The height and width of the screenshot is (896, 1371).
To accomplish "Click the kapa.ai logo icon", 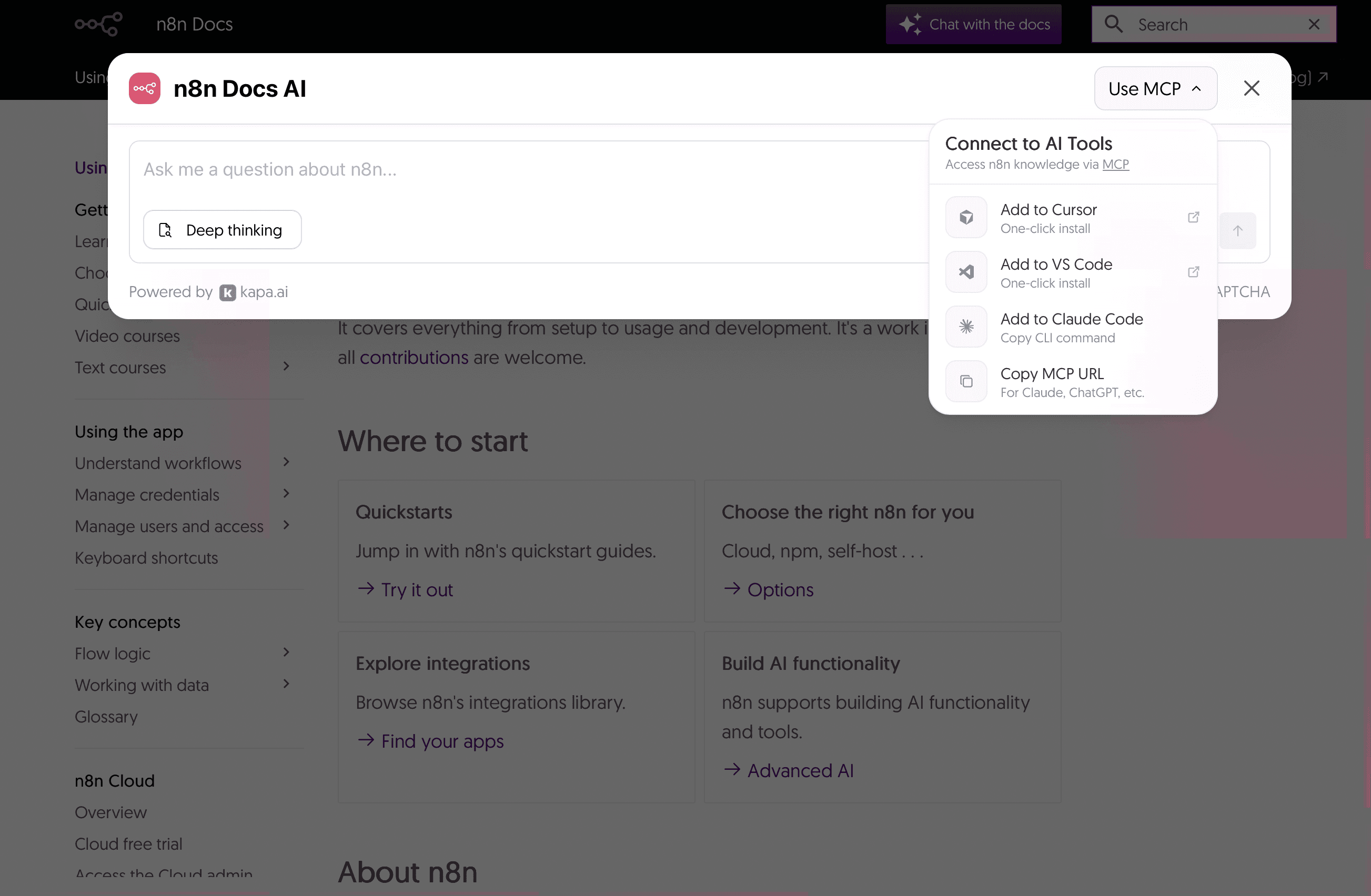I will (x=228, y=292).
